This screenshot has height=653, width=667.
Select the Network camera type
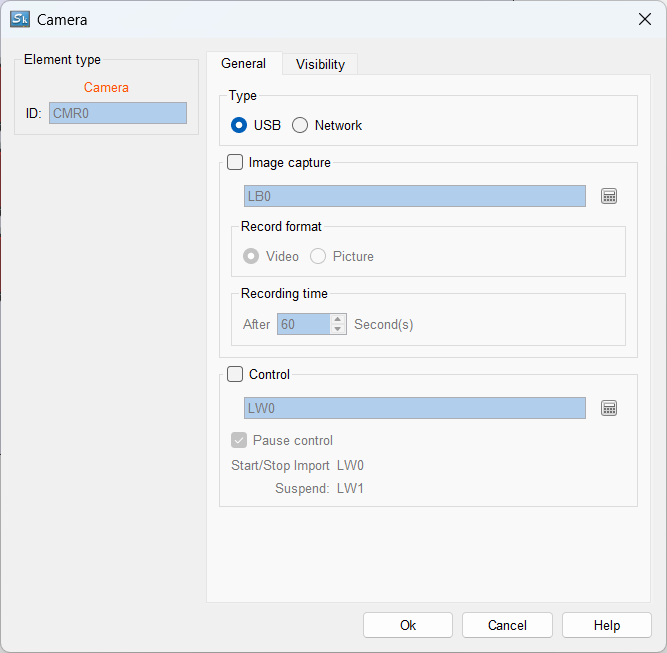(x=300, y=125)
